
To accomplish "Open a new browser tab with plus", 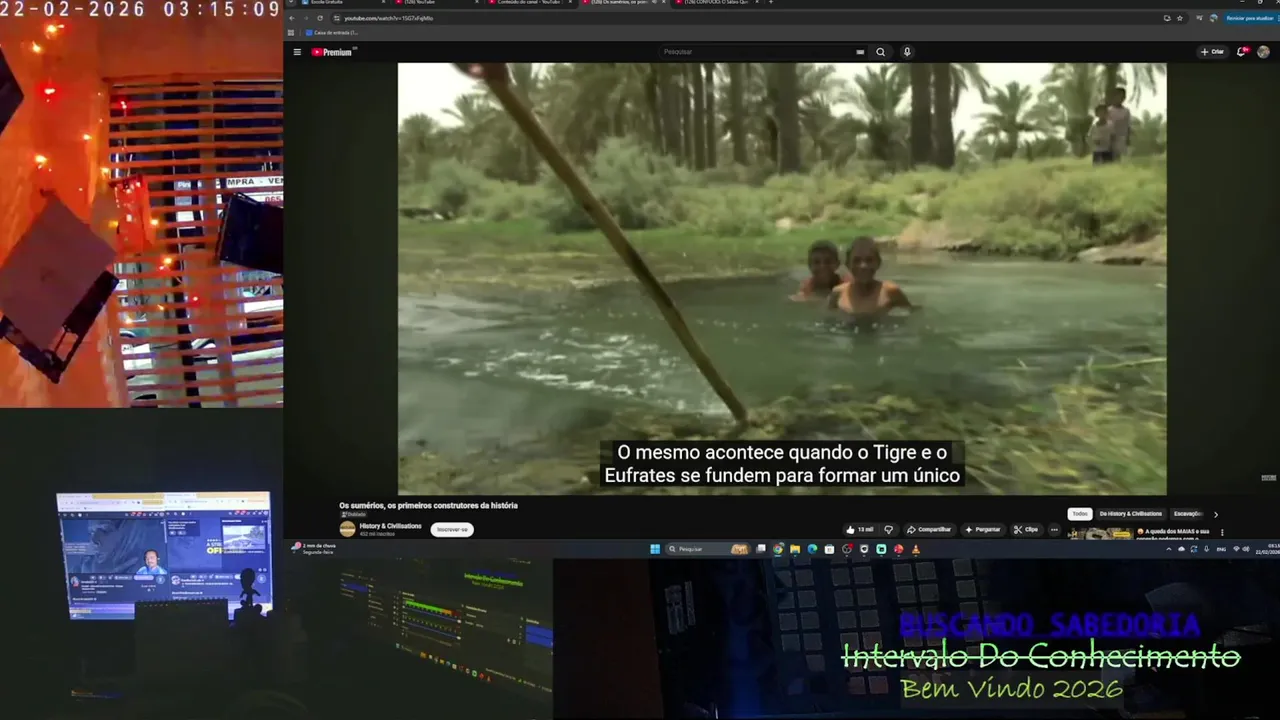I will (770, 3).
